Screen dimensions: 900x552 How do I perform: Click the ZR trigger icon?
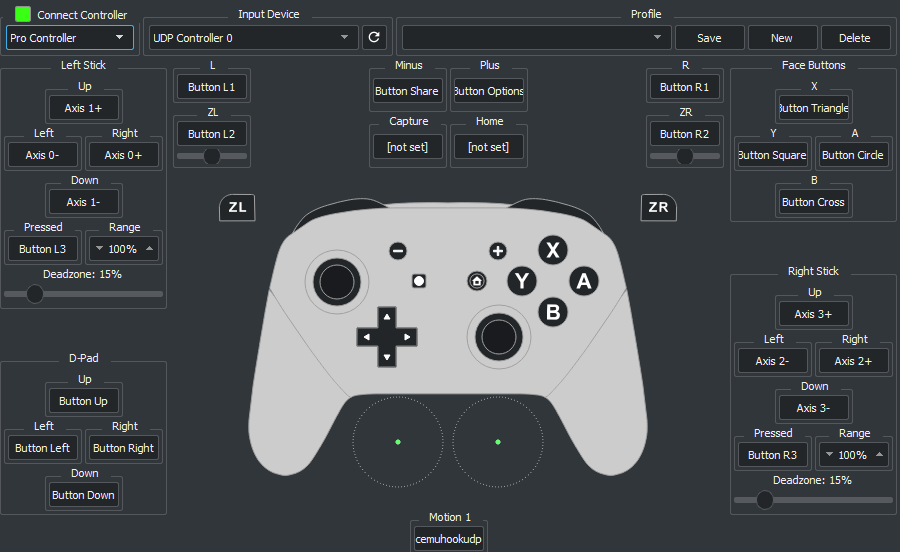click(658, 207)
